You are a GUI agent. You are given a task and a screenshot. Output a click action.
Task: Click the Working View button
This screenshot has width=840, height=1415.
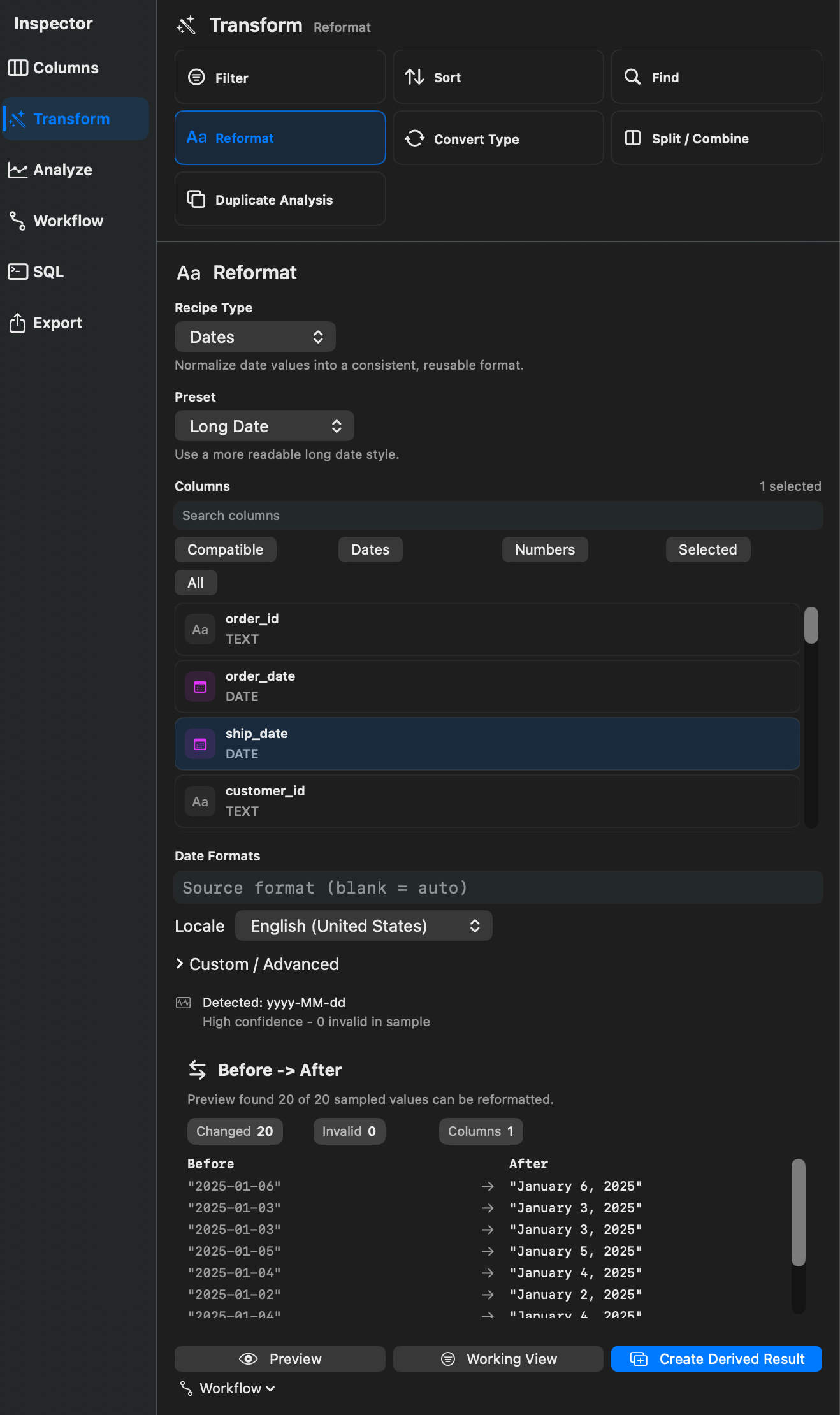coord(498,1359)
